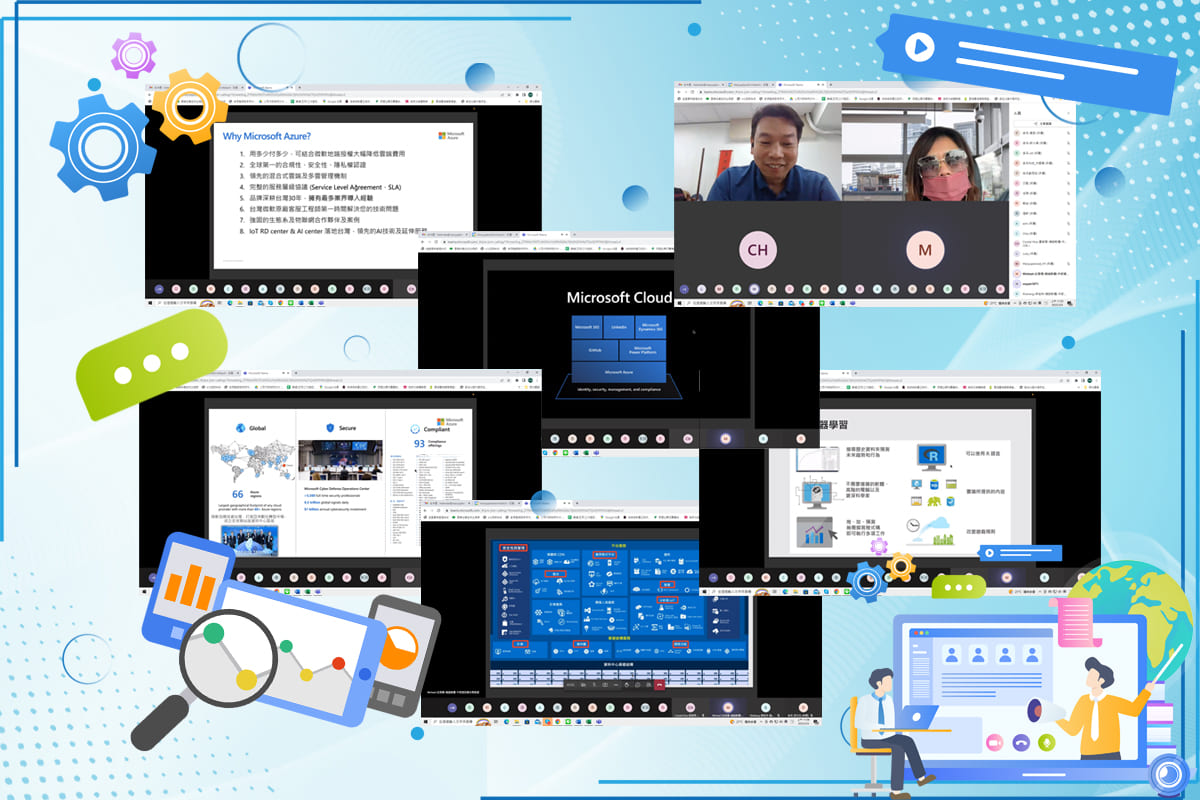
Task: Select the Microsoft Power Platform tile
Action: pos(642,352)
